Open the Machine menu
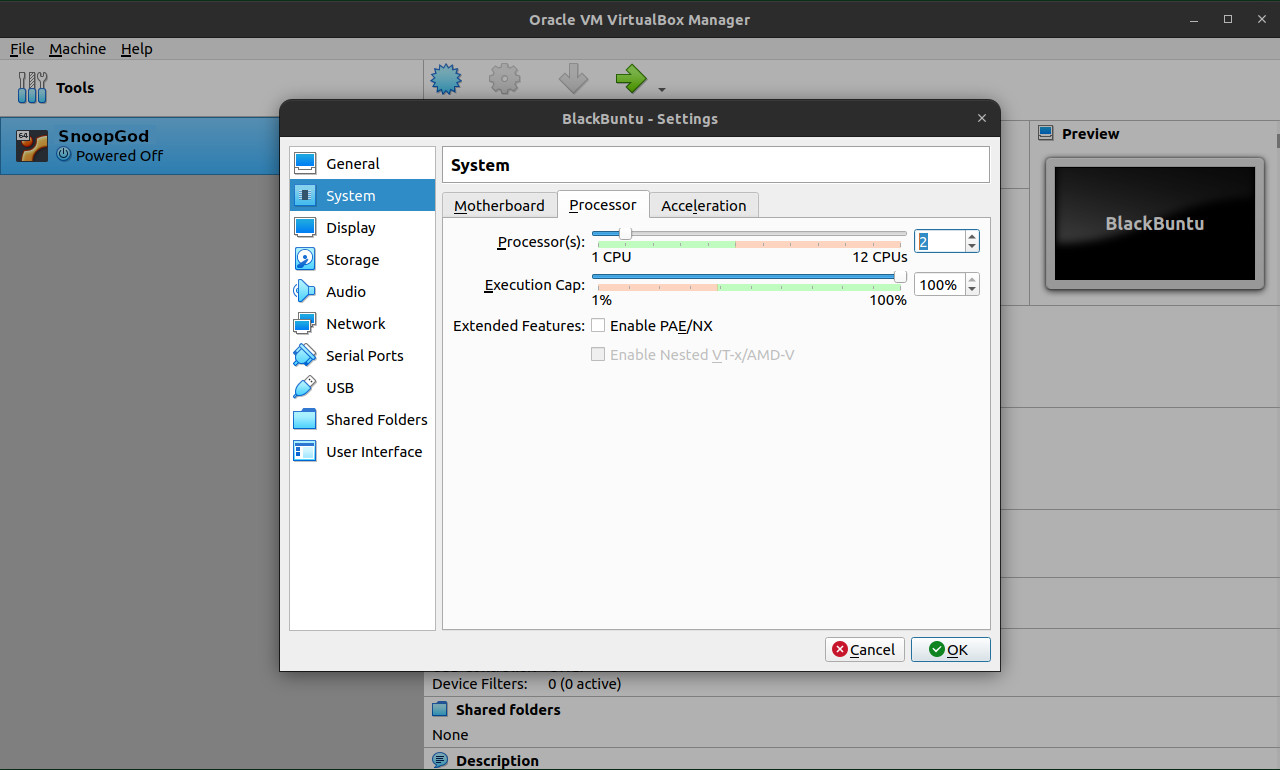Image resolution: width=1280 pixels, height=770 pixels. [x=77, y=49]
